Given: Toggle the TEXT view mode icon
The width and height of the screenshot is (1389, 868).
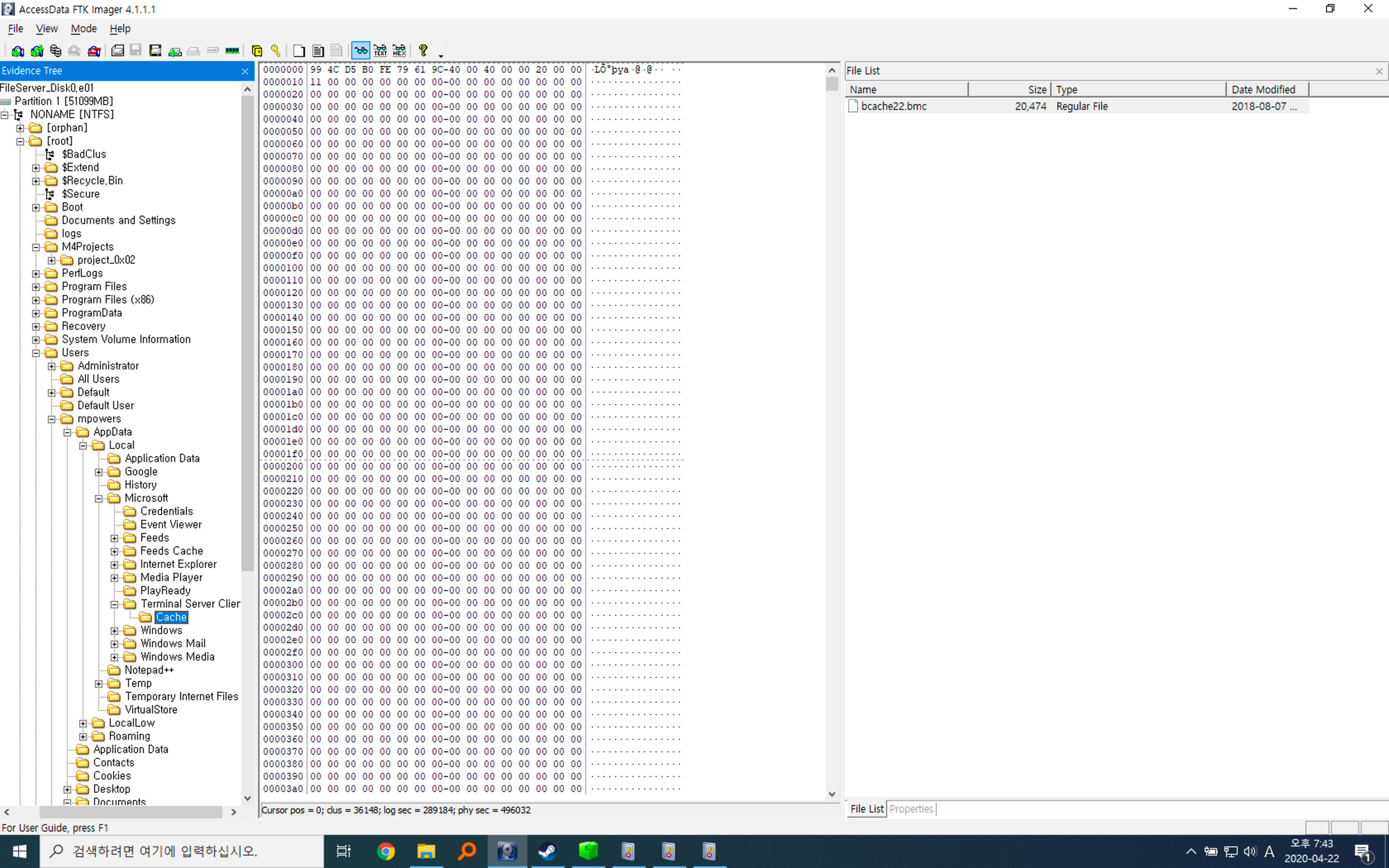Looking at the screenshot, I should pos(380,51).
